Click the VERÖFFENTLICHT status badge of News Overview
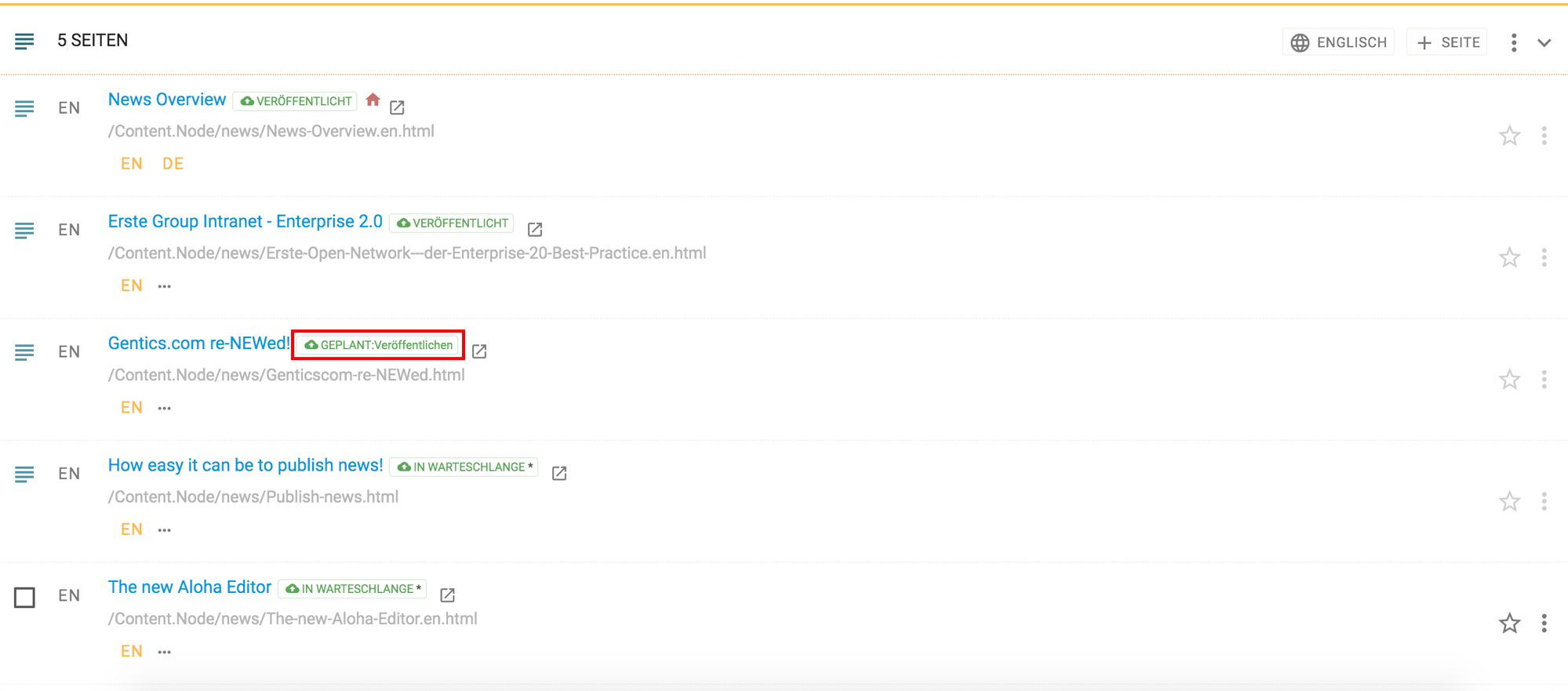 [296, 101]
